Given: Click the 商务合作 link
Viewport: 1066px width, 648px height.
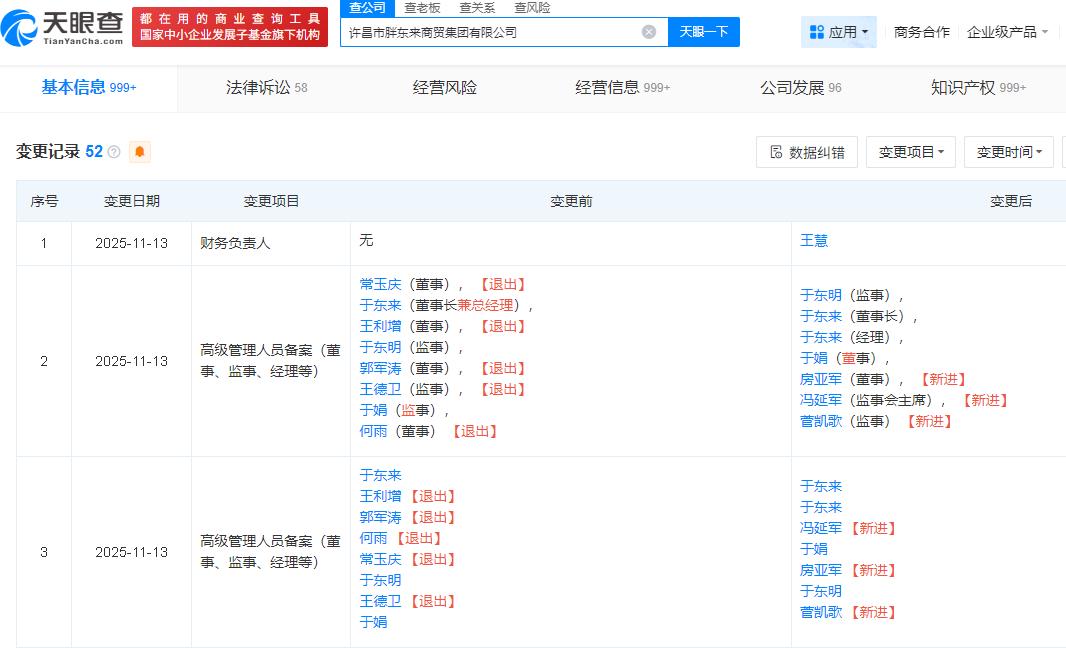Looking at the screenshot, I should [x=921, y=32].
